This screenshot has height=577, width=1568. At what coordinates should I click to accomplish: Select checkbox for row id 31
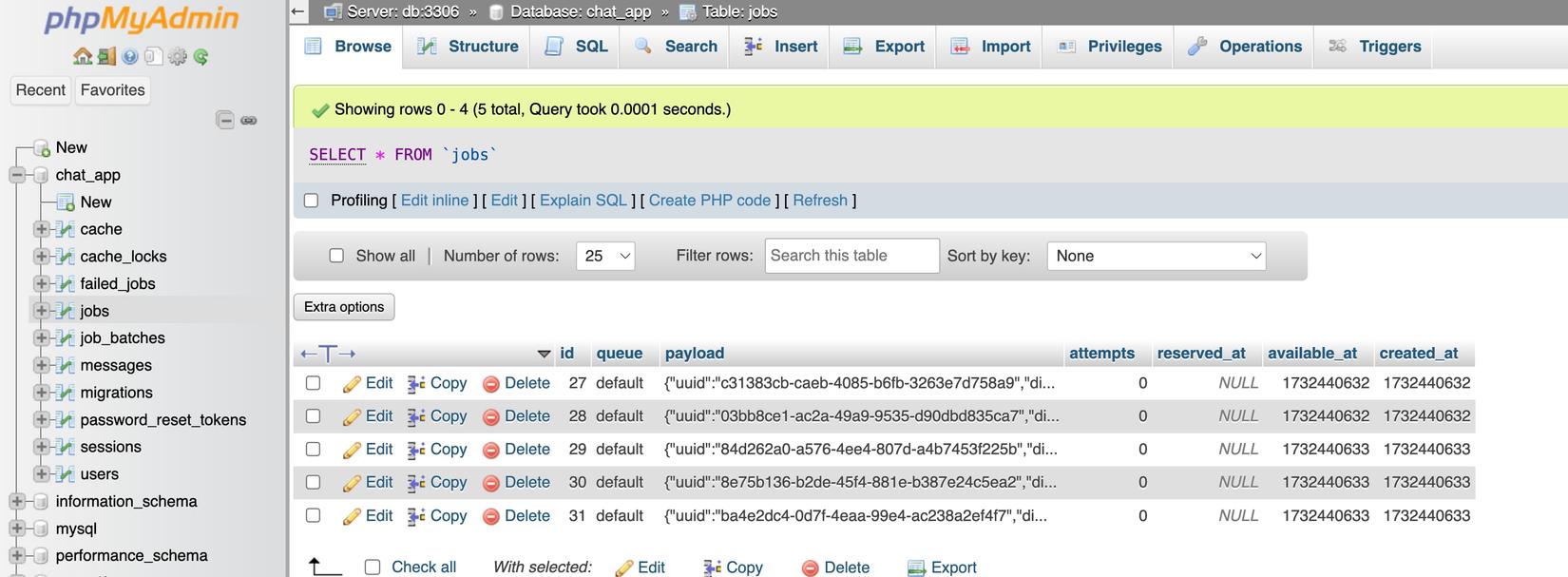313,516
